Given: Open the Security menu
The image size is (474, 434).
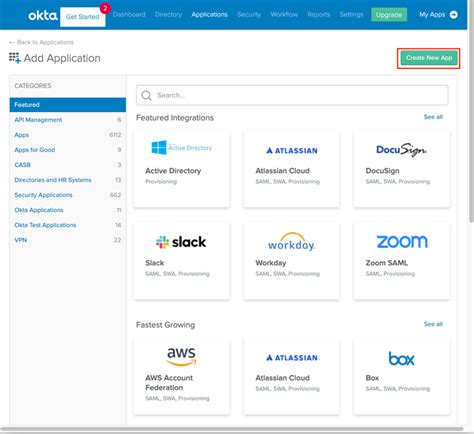Looking at the screenshot, I should click(x=249, y=15).
